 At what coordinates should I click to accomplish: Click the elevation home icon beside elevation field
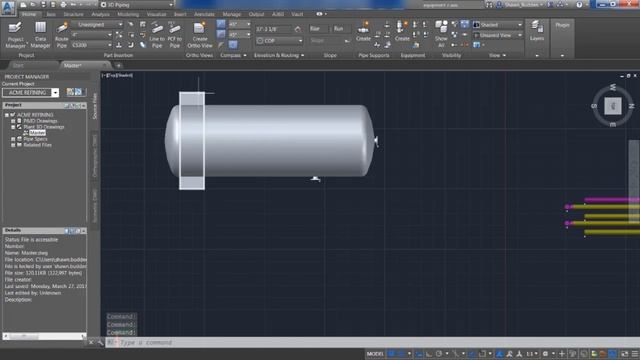pyautogui.click(x=298, y=29)
